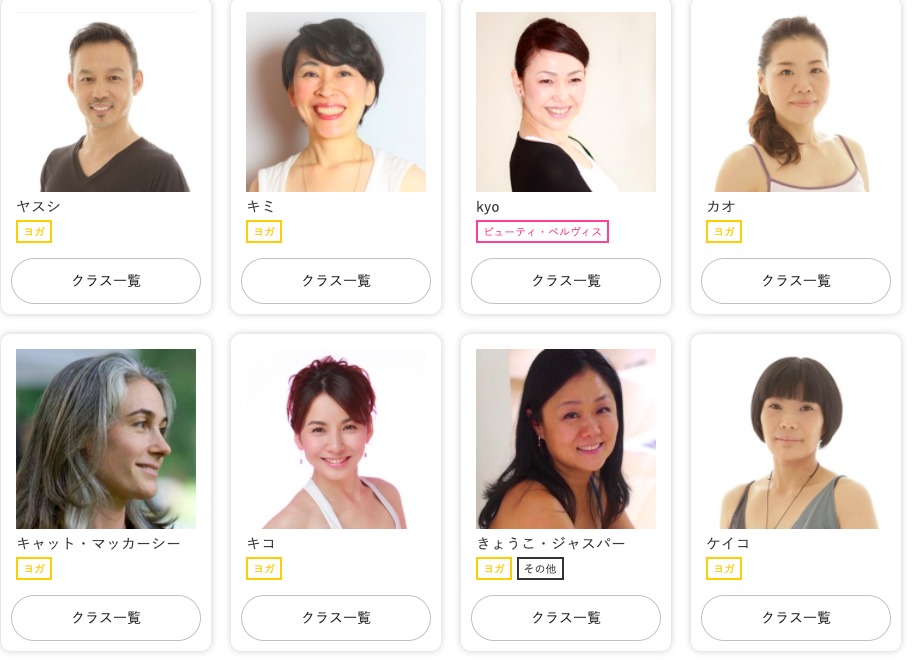Click きょうこ・ジャスパー's profile photo
The height and width of the screenshot is (660, 915).
point(565,439)
